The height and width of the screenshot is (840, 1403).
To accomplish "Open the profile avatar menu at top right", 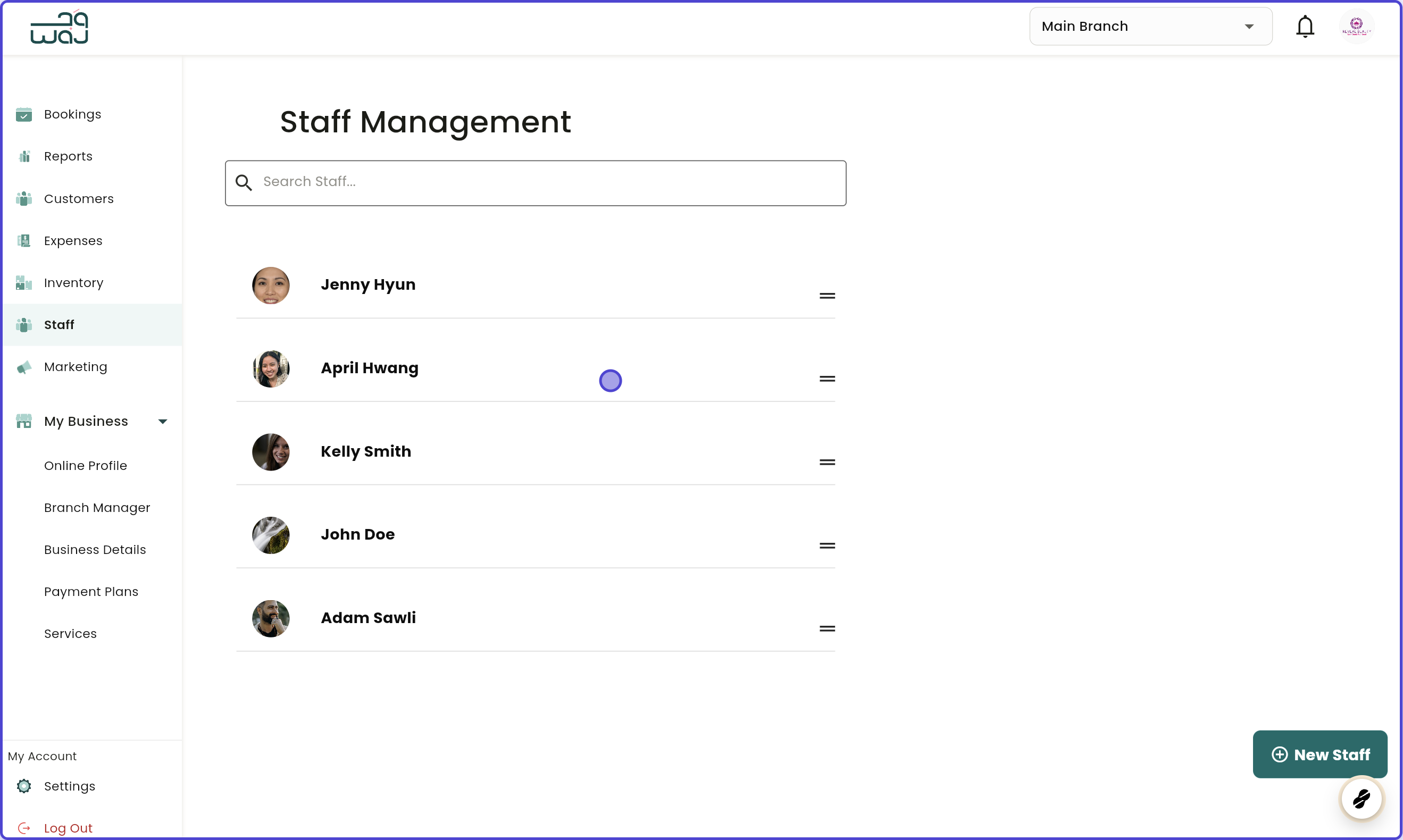I will click(x=1357, y=26).
